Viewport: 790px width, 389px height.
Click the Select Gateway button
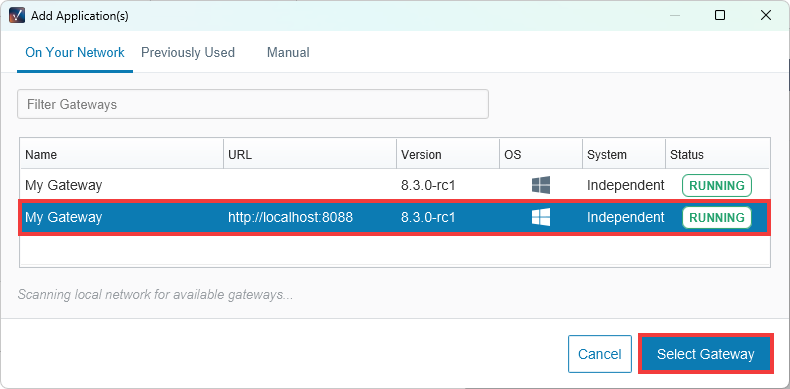coord(705,354)
